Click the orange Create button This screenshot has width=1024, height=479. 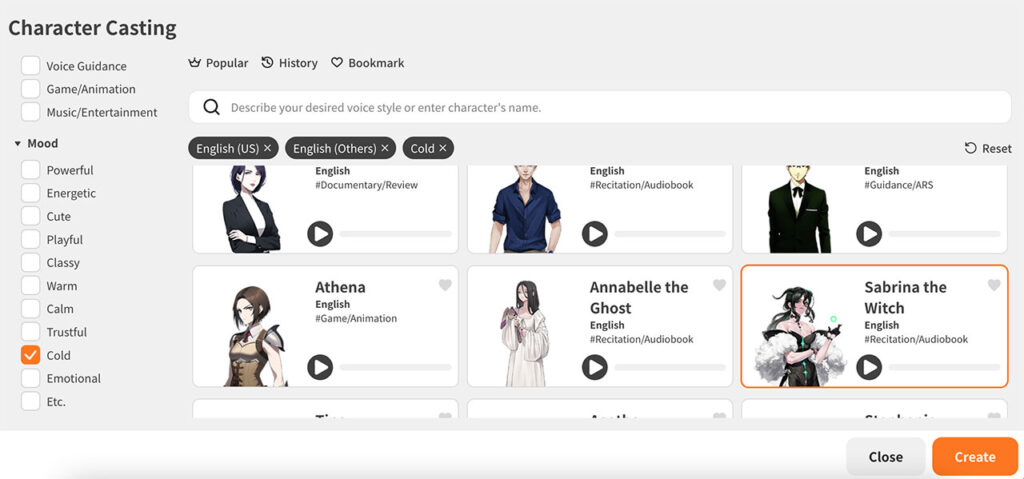coord(975,457)
